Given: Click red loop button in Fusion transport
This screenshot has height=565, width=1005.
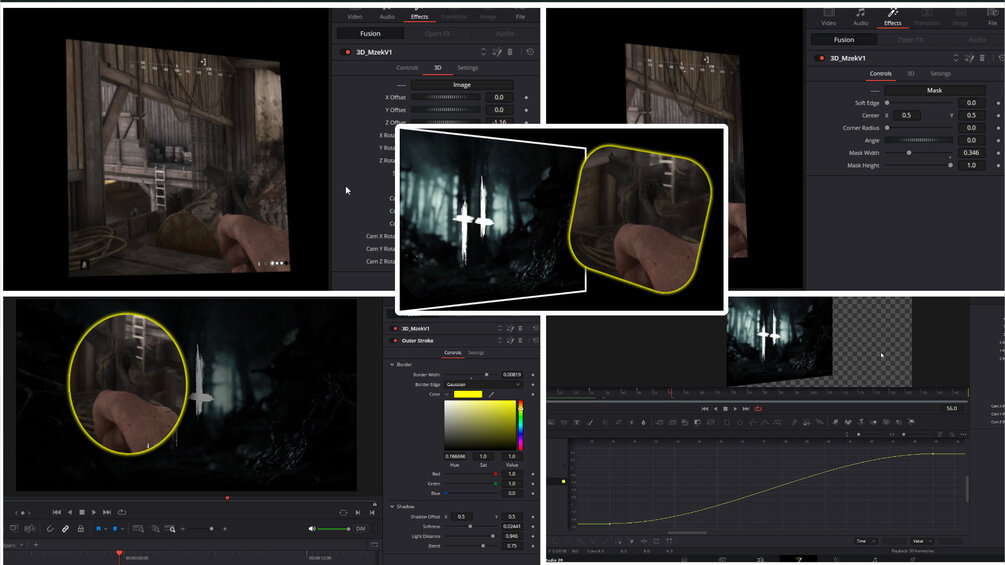Looking at the screenshot, I should point(758,408).
